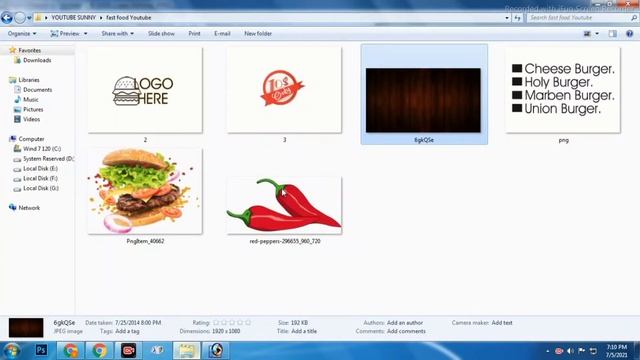Open Help with the question mark icon
The image size is (640, 360).
point(629,33)
